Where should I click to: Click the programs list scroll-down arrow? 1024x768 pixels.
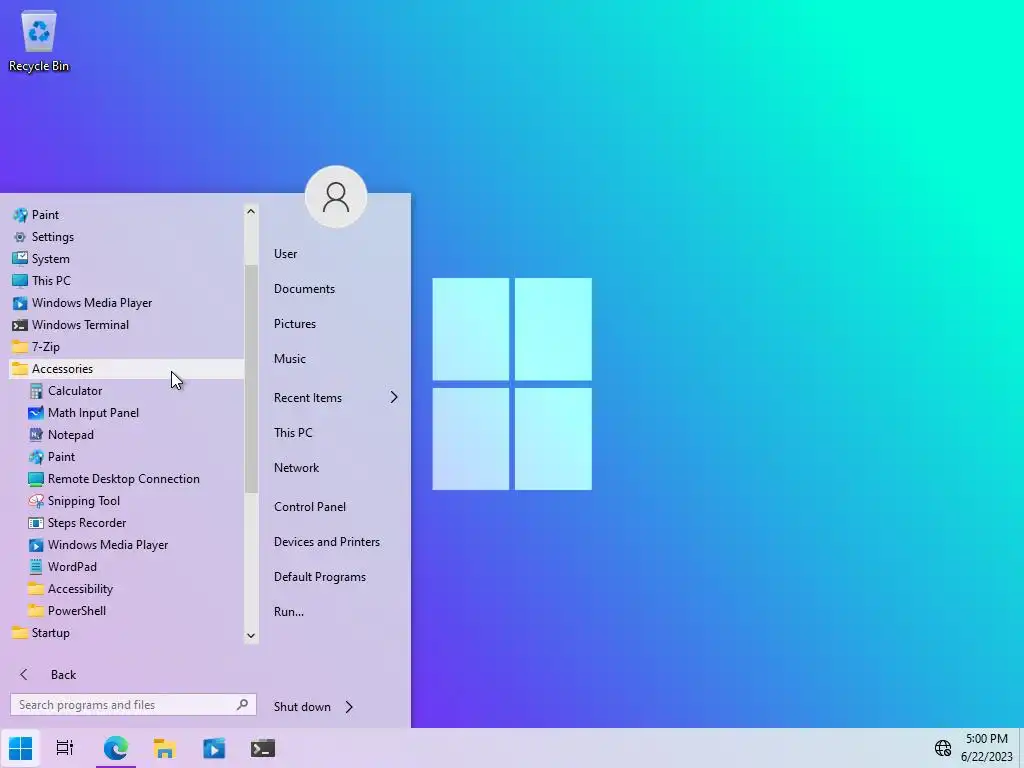(251, 635)
